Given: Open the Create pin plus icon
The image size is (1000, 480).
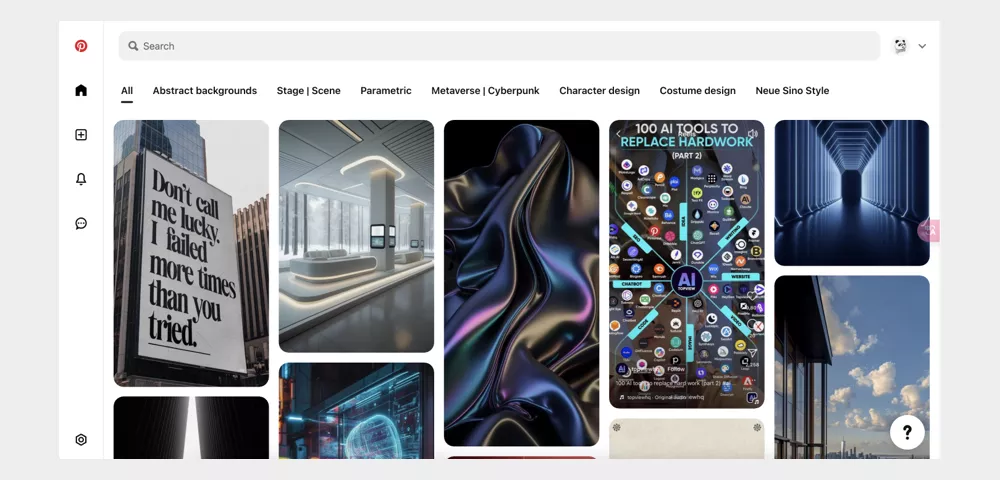Looking at the screenshot, I should click(x=81, y=135).
